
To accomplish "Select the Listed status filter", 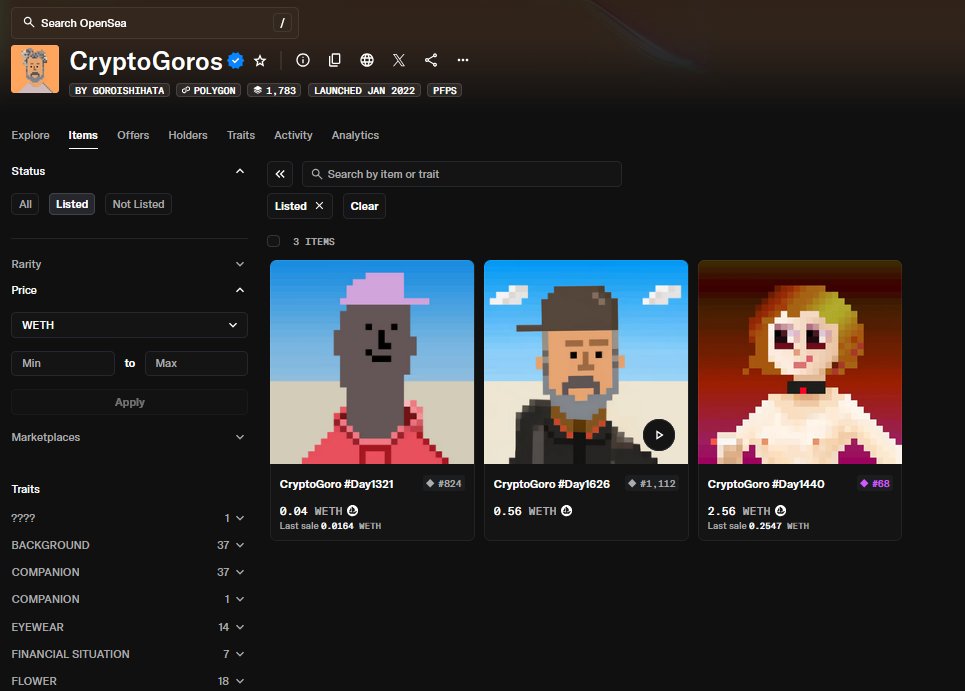I will coord(72,204).
